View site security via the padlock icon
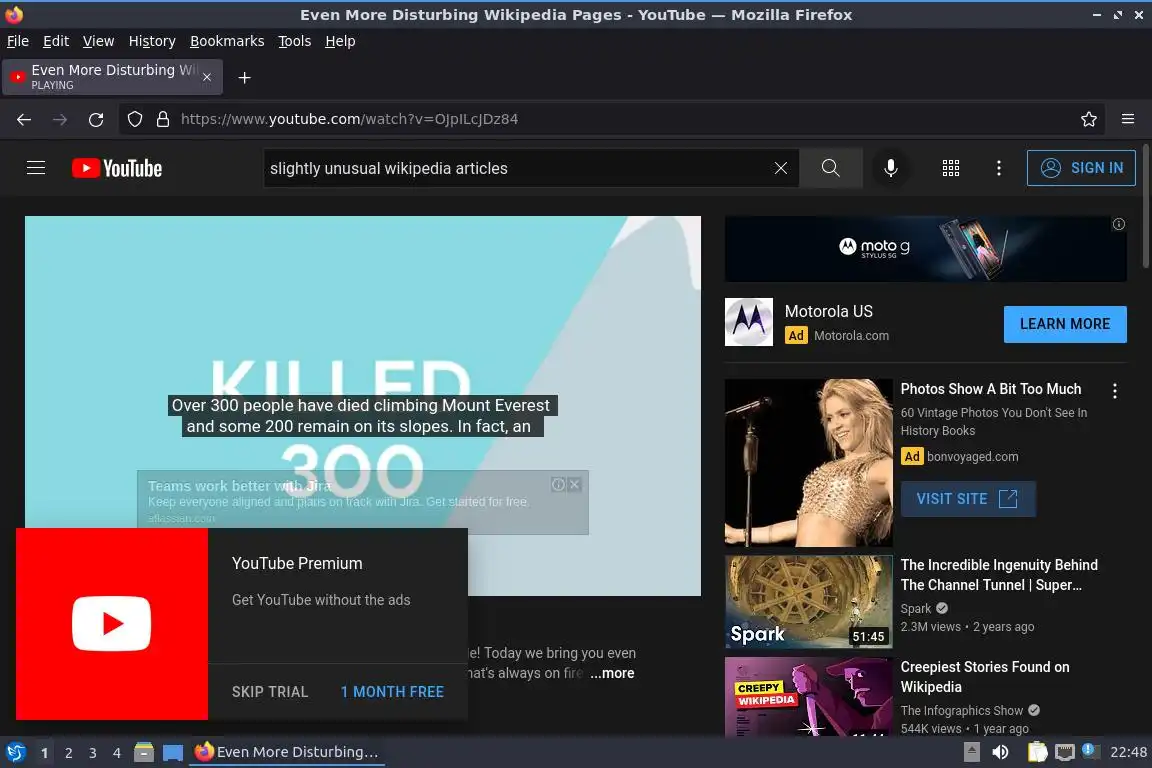The image size is (1152, 768). click(x=163, y=119)
